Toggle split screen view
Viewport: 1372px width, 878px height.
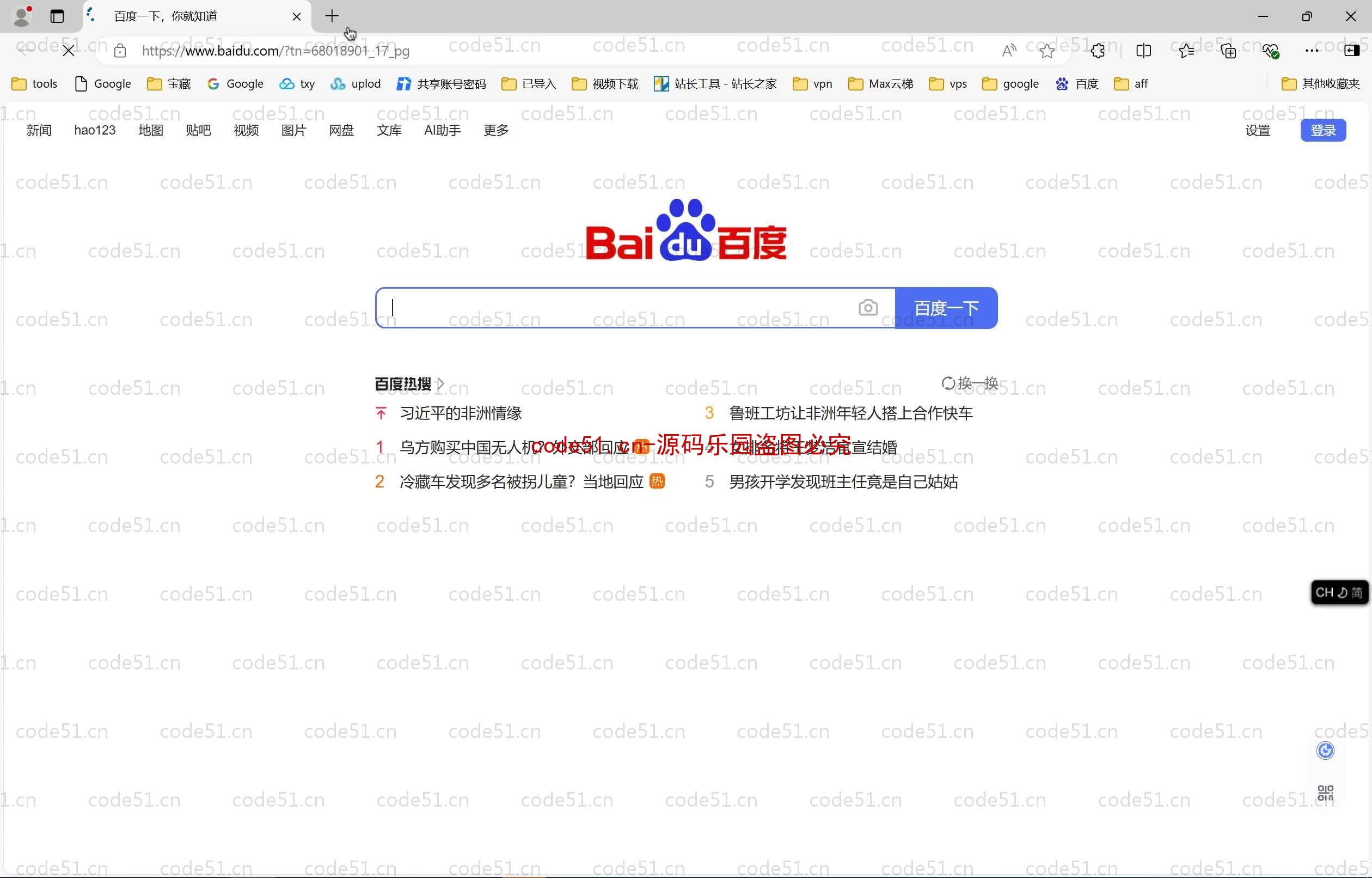click(x=1143, y=51)
